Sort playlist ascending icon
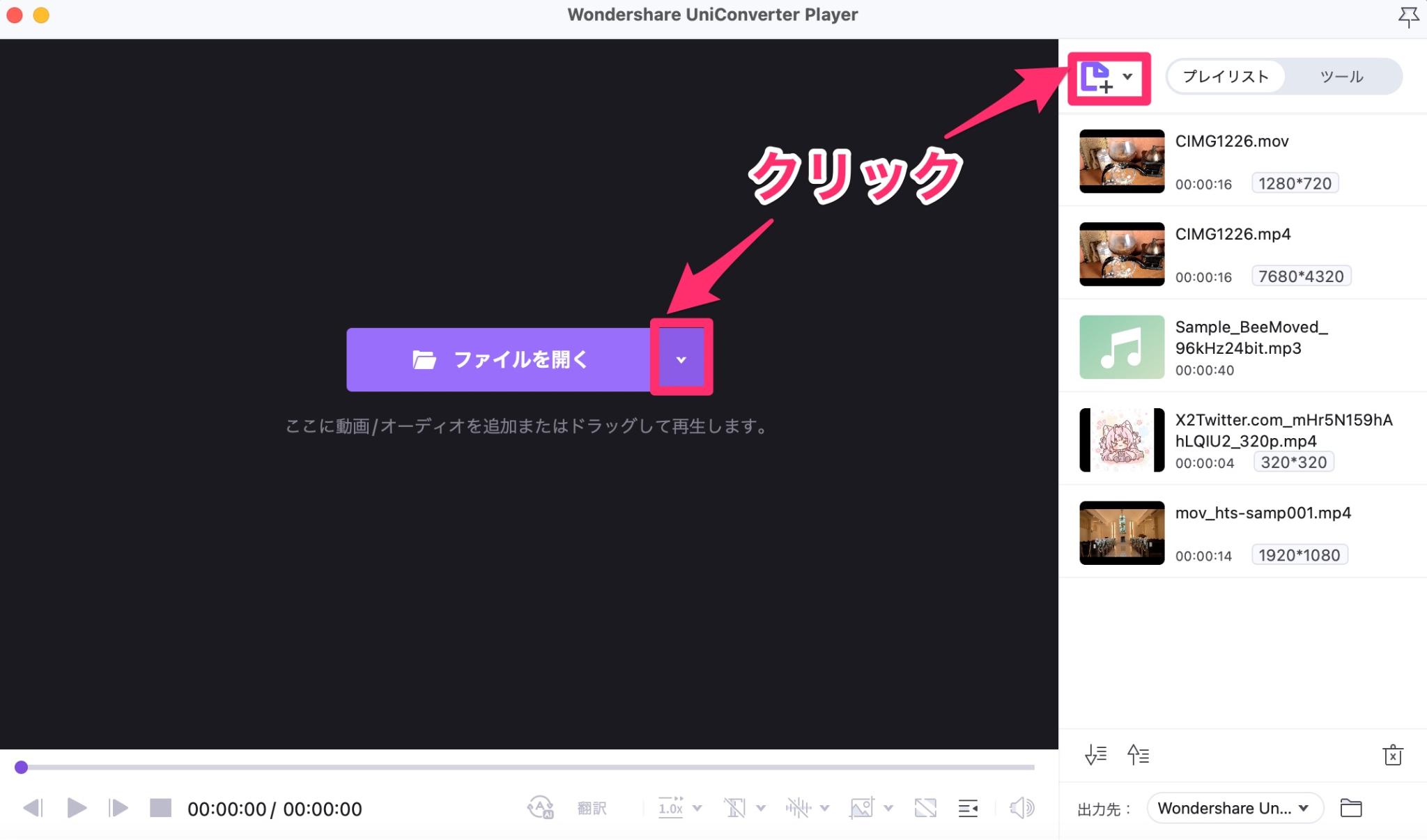1427x840 pixels. [1138, 754]
